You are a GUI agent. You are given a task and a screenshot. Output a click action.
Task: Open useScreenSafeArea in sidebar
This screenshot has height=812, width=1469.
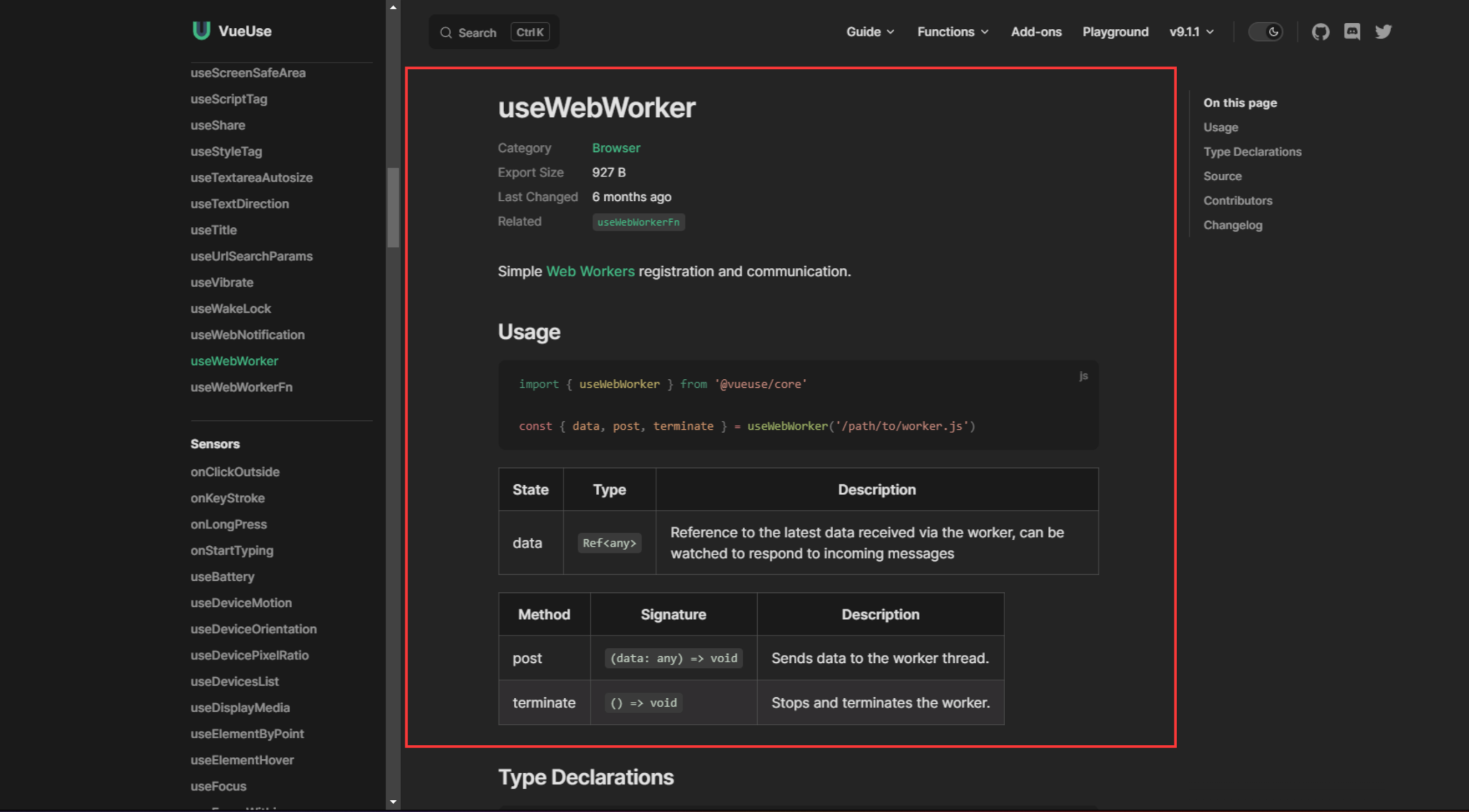tap(248, 73)
